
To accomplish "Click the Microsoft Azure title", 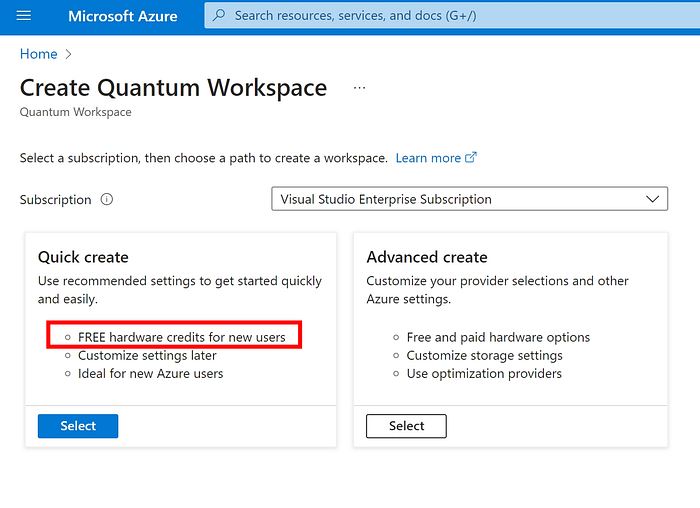I will point(123,16).
